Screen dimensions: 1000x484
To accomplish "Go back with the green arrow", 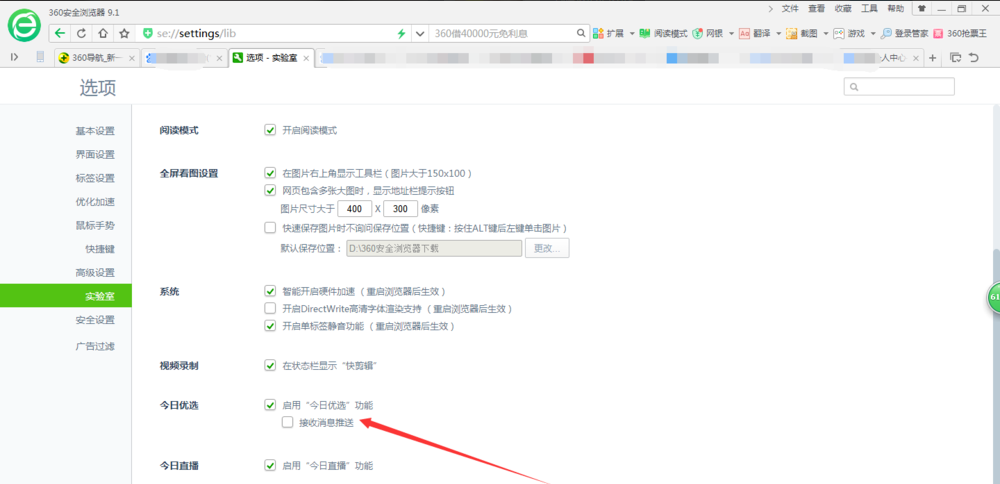I will coord(59,34).
